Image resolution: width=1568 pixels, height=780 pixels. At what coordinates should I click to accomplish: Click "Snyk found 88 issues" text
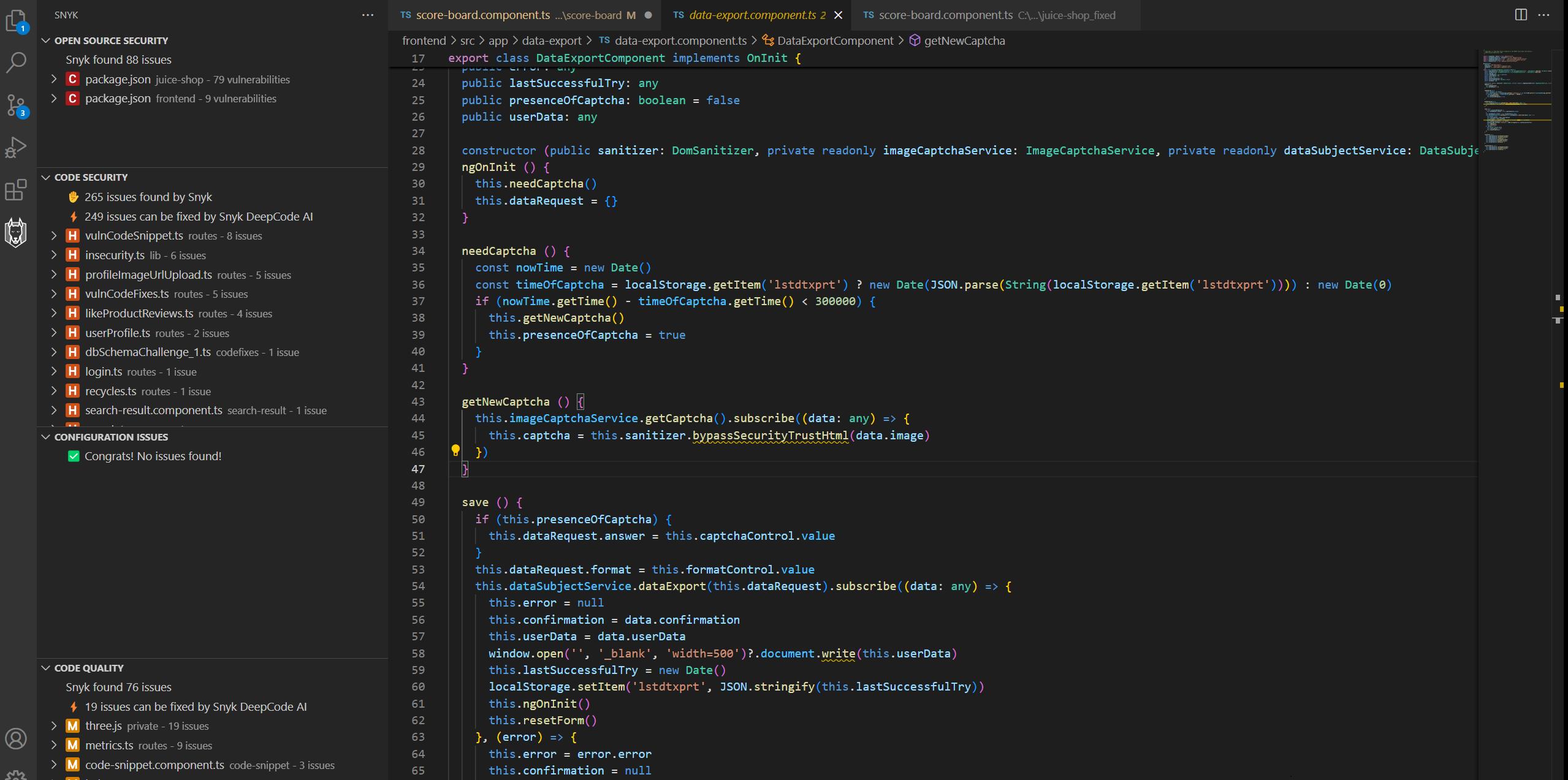118,59
